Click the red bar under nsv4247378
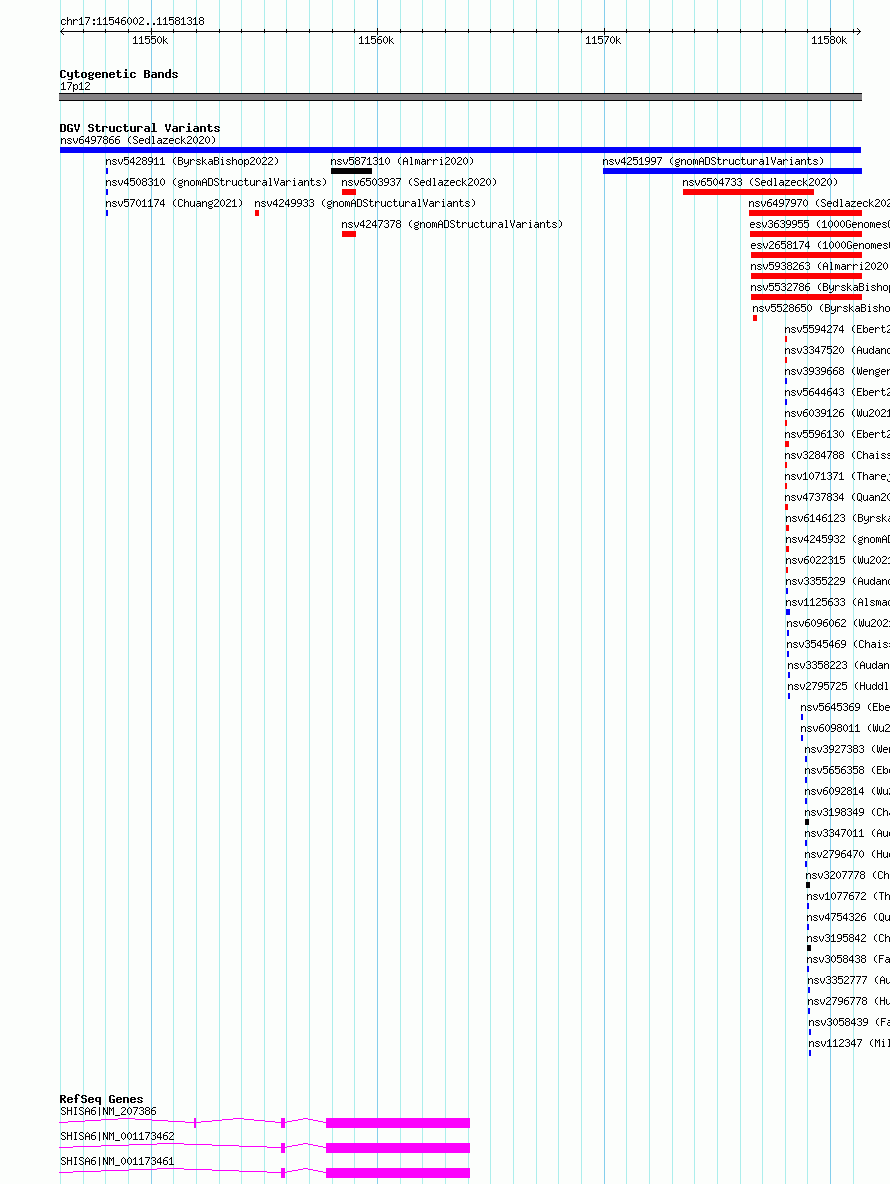Screen dimensions: 890x1184 [349, 235]
